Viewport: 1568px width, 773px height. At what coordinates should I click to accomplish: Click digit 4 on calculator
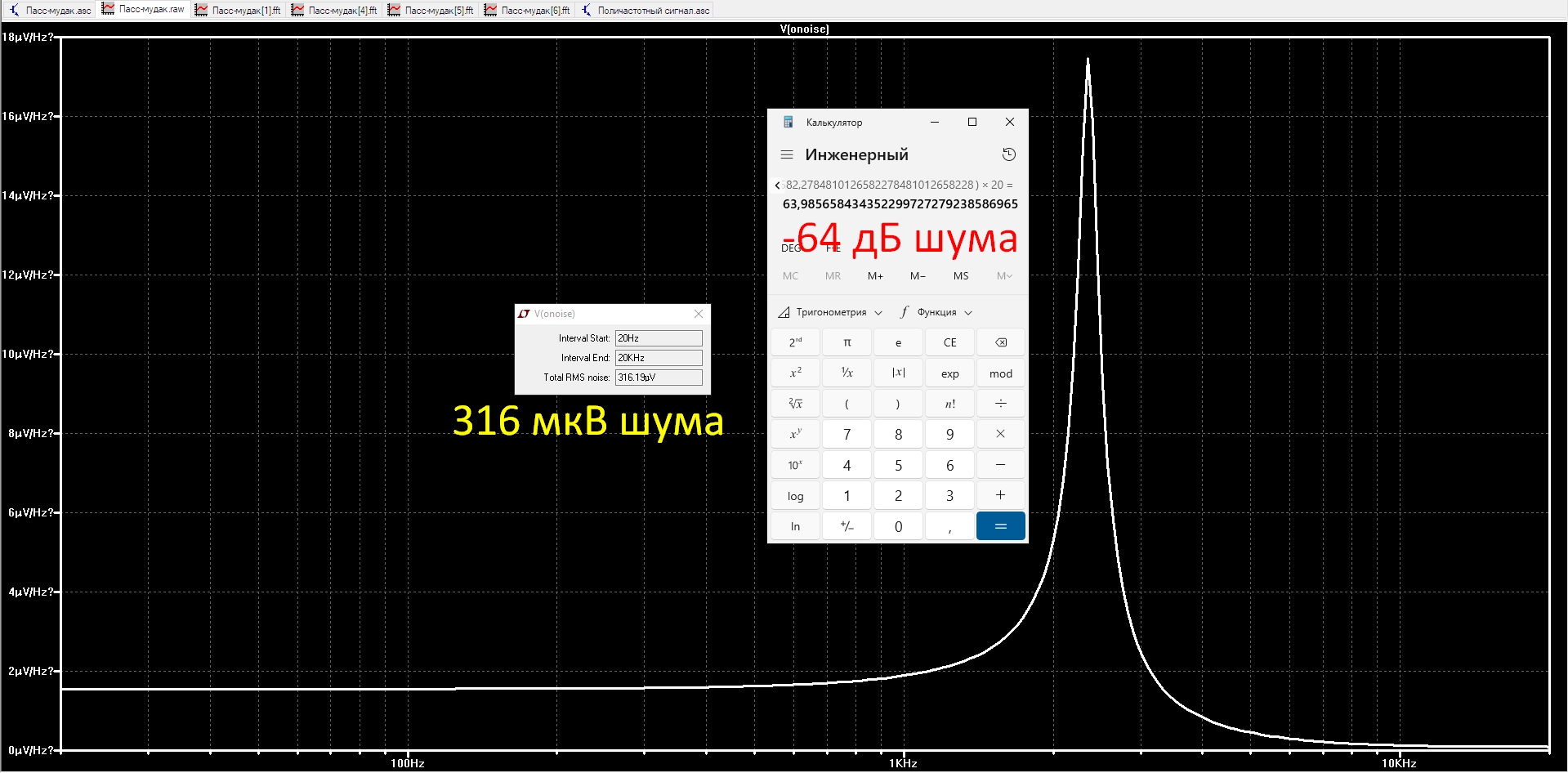coord(847,465)
